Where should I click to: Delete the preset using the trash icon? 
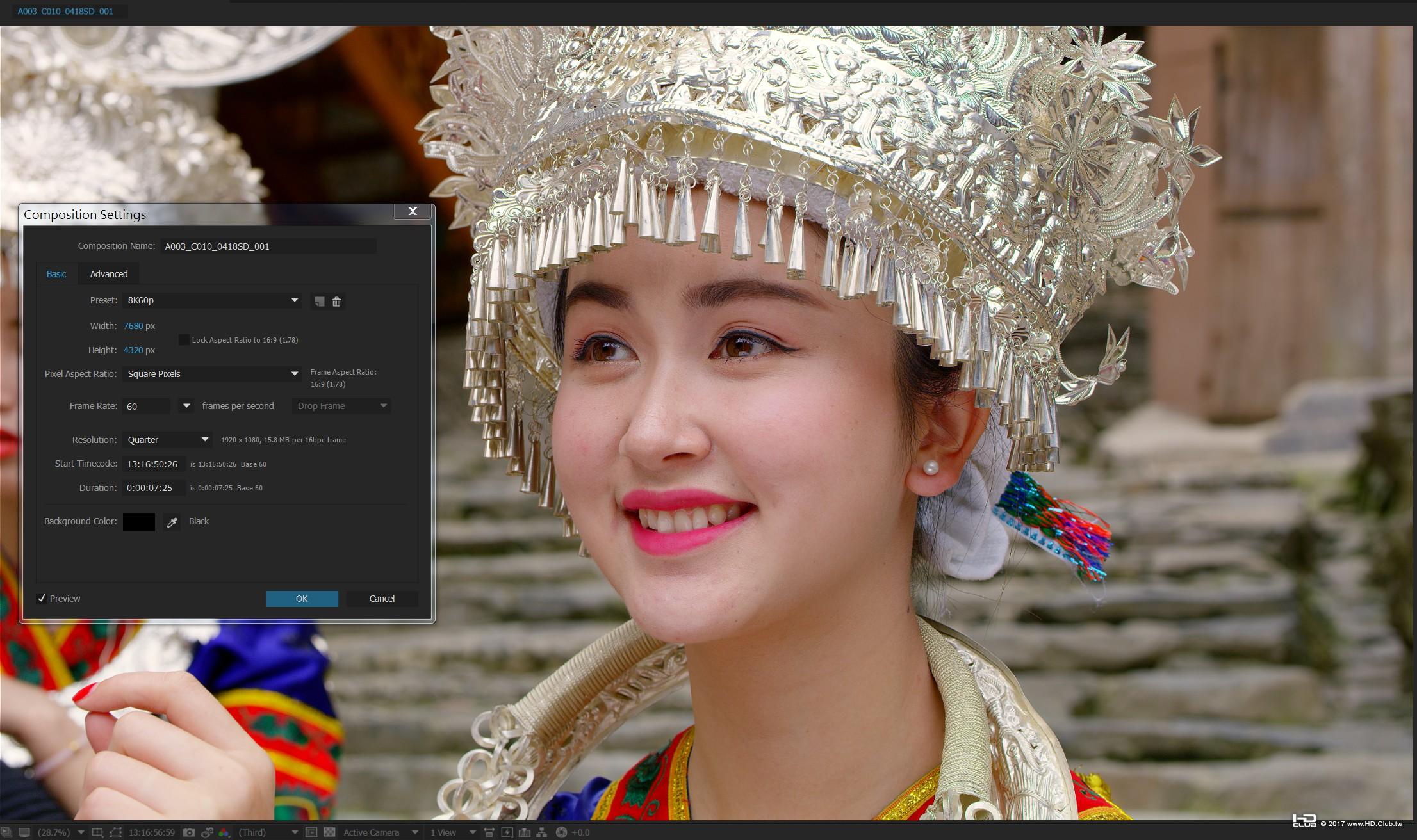(x=336, y=301)
